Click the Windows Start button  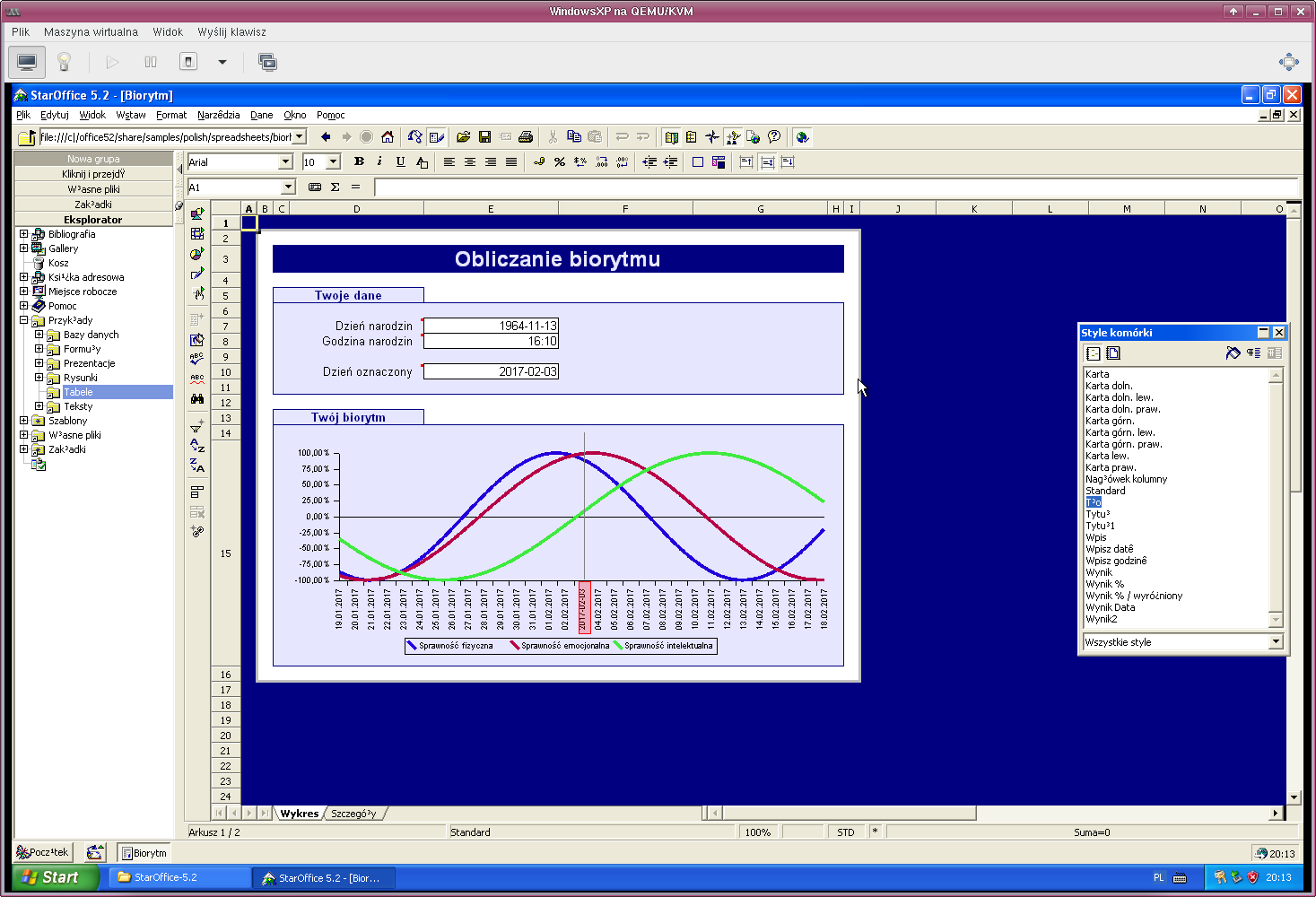click(54, 877)
